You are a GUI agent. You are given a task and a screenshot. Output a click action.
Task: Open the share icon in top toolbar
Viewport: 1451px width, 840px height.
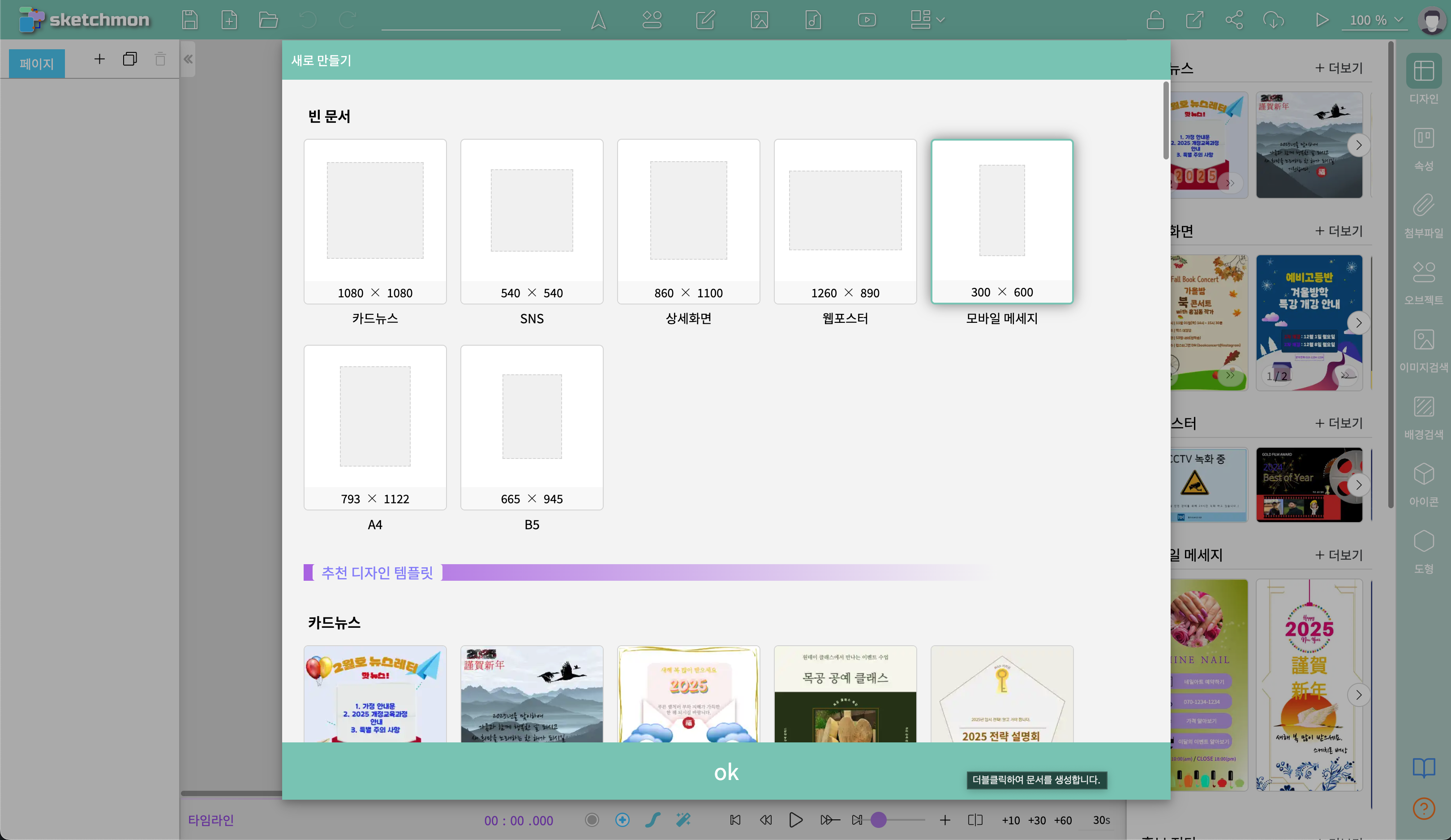(x=1234, y=20)
